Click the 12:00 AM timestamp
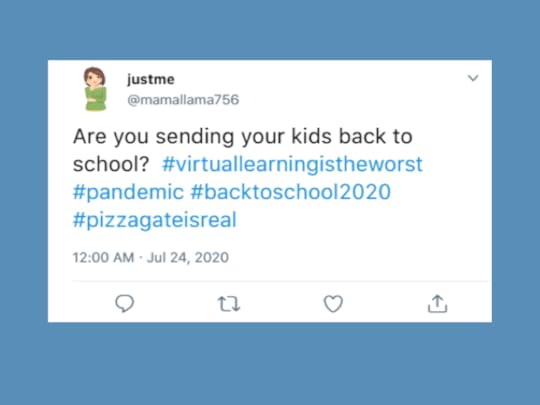Screen dimensions: 540x405 pyautogui.click(x=103, y=258)
